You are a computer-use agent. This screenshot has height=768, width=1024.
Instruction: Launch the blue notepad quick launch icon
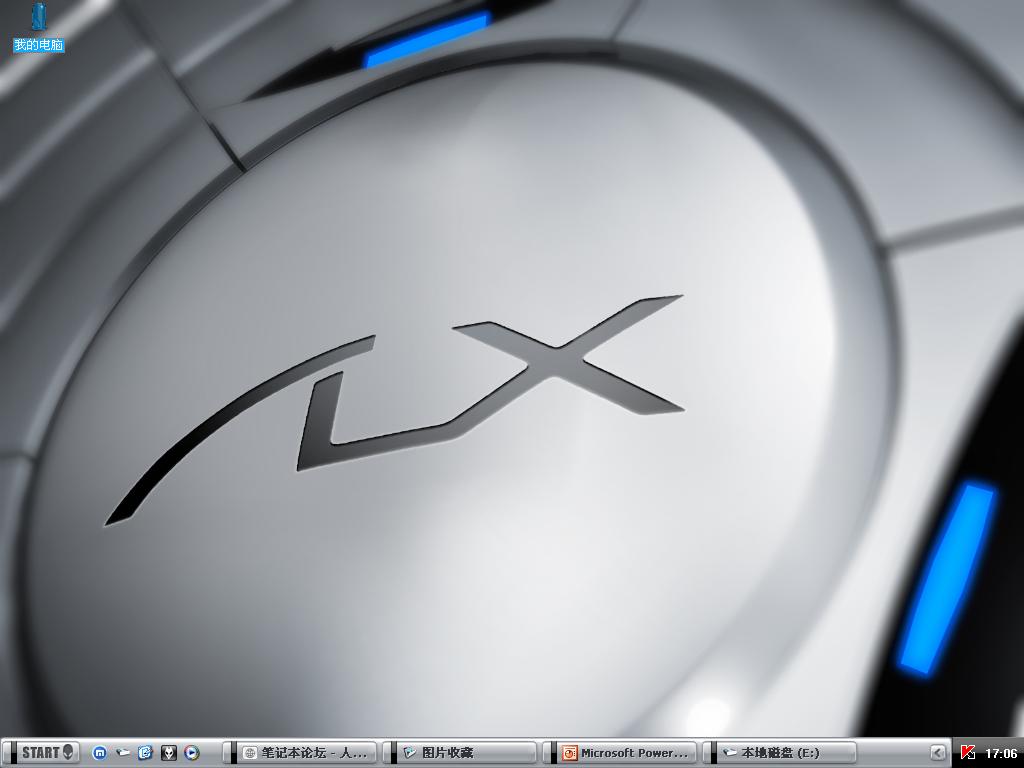click(x=145, y=753)
